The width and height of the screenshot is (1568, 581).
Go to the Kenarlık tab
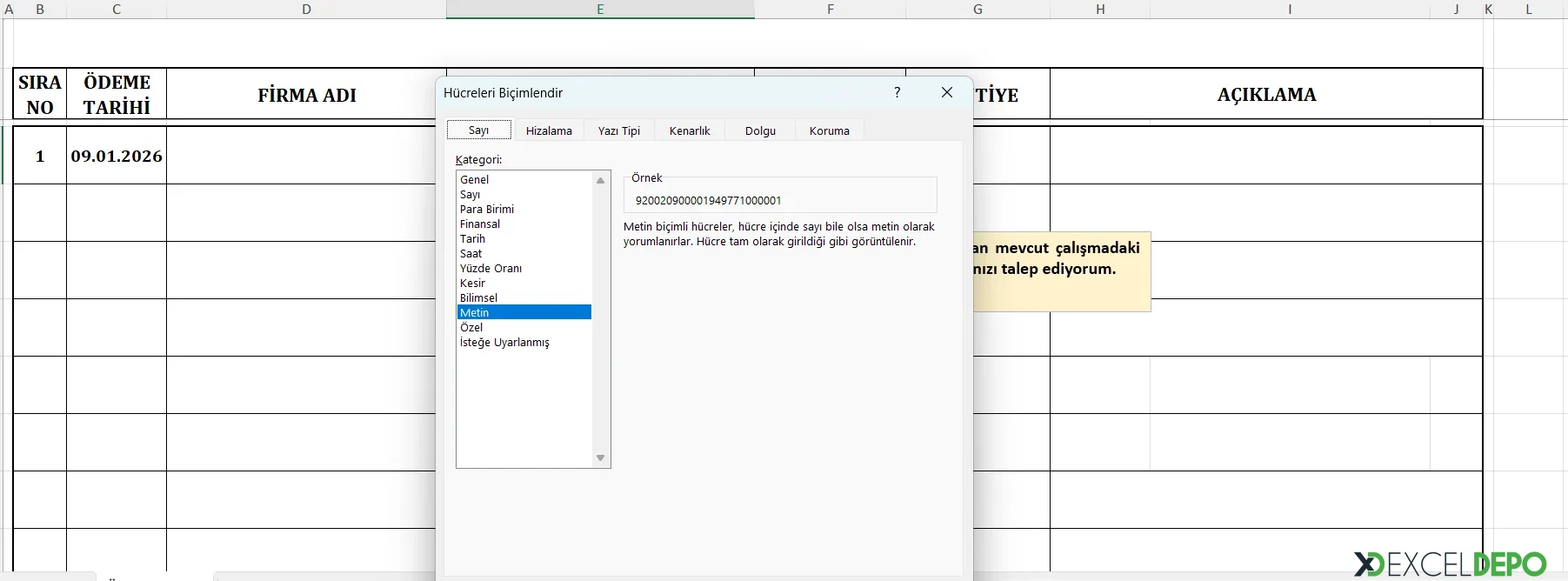coord(690,130)
